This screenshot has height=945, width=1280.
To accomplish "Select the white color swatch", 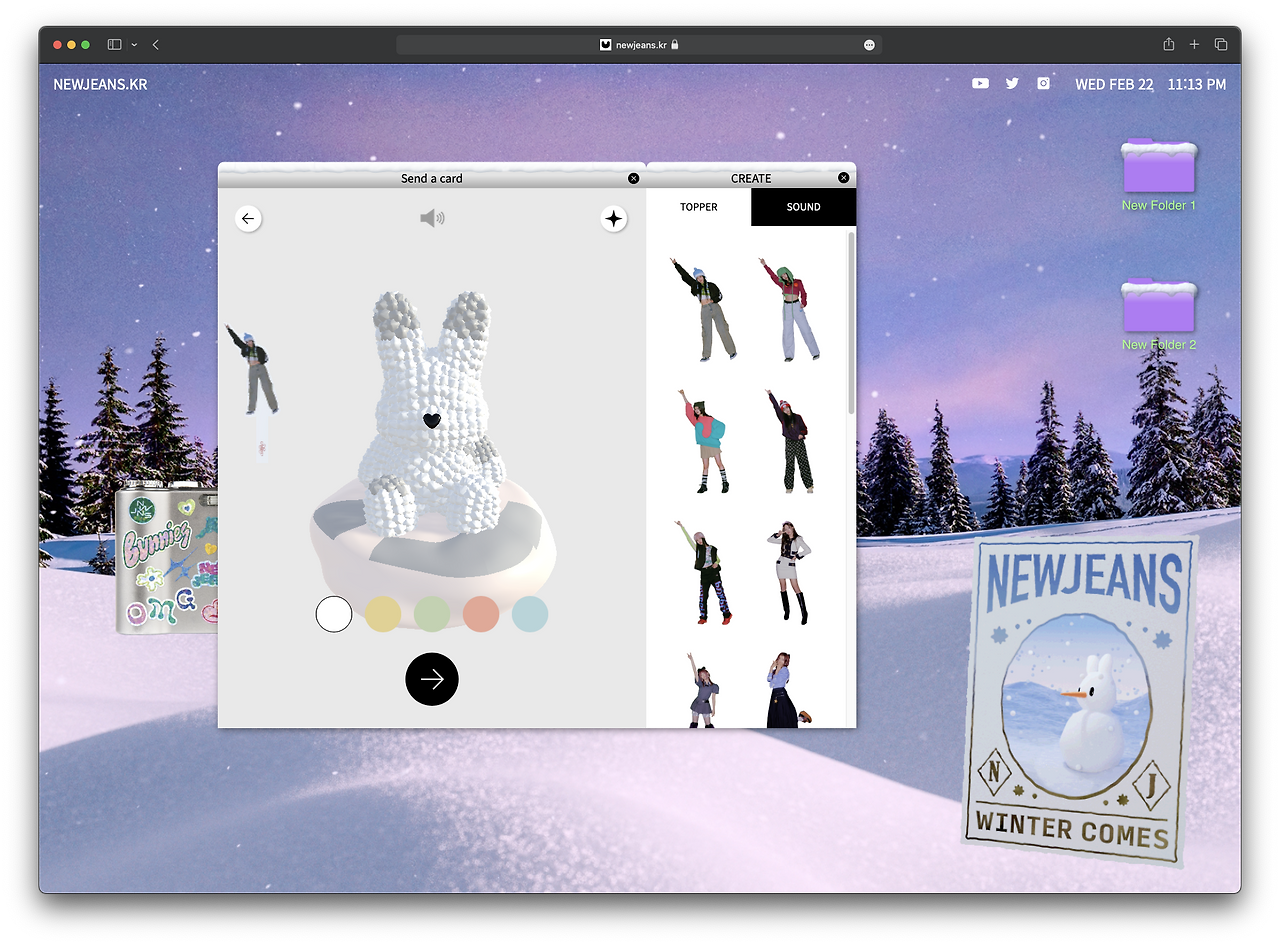I will pyautogui.click(x=334, y=614).
